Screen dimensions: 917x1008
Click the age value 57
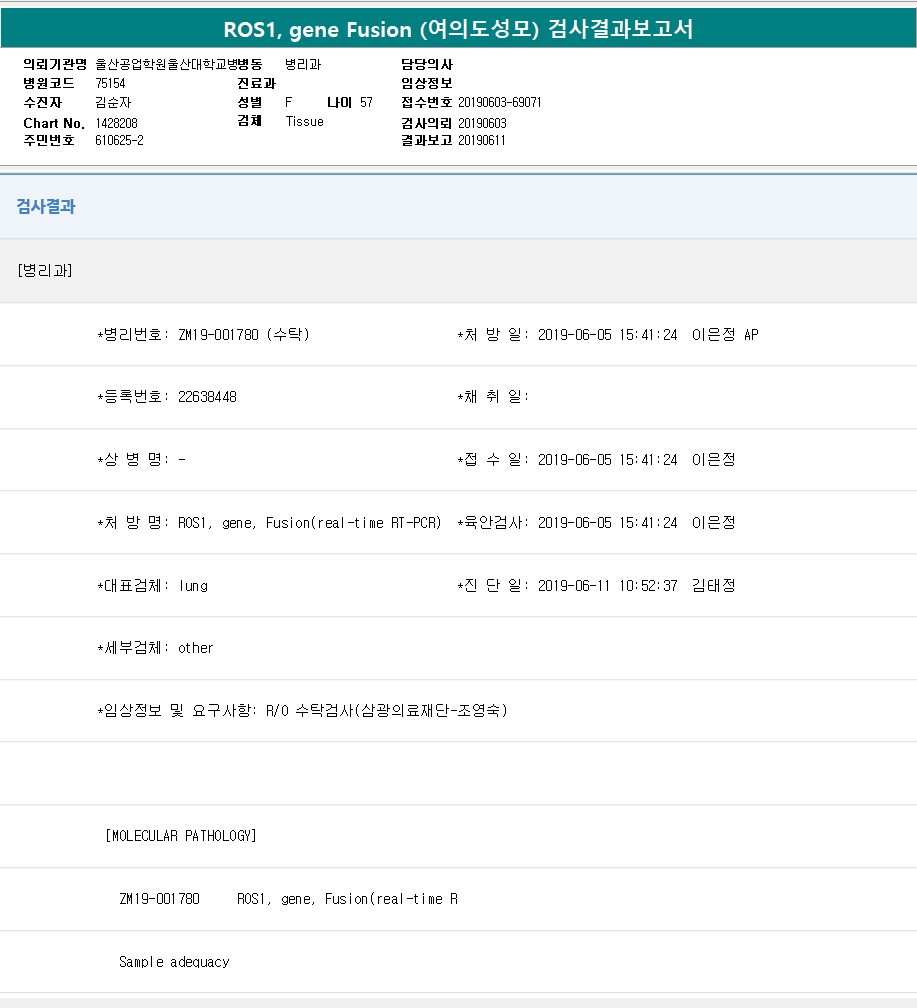[x=366, y=103]
